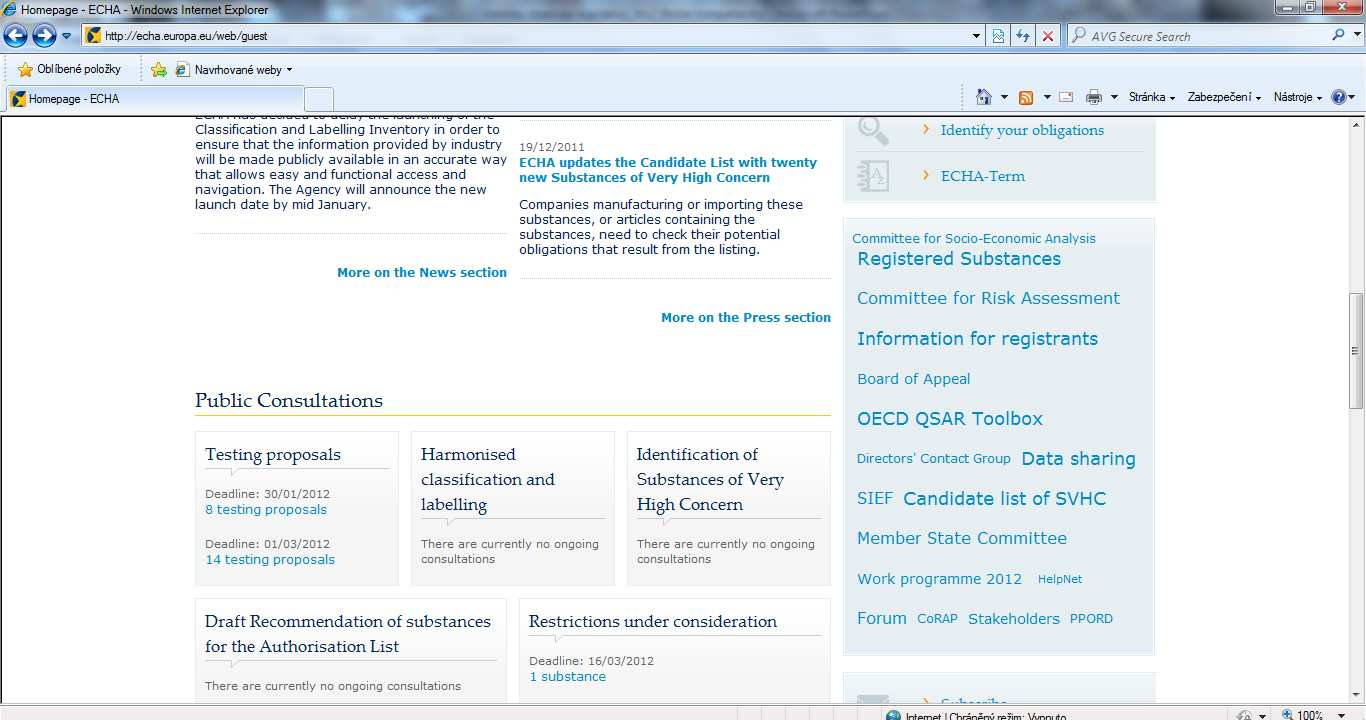Image resolution: width=1366 pixels, height=720 pixels.
Task: Follow More on the News section
Action: click(x=422, y=272)
